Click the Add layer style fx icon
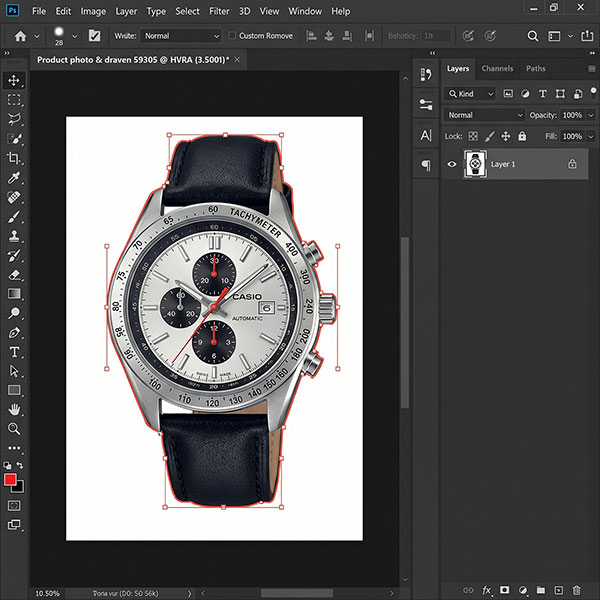This screenshot has height=600, width=600. 486,590
